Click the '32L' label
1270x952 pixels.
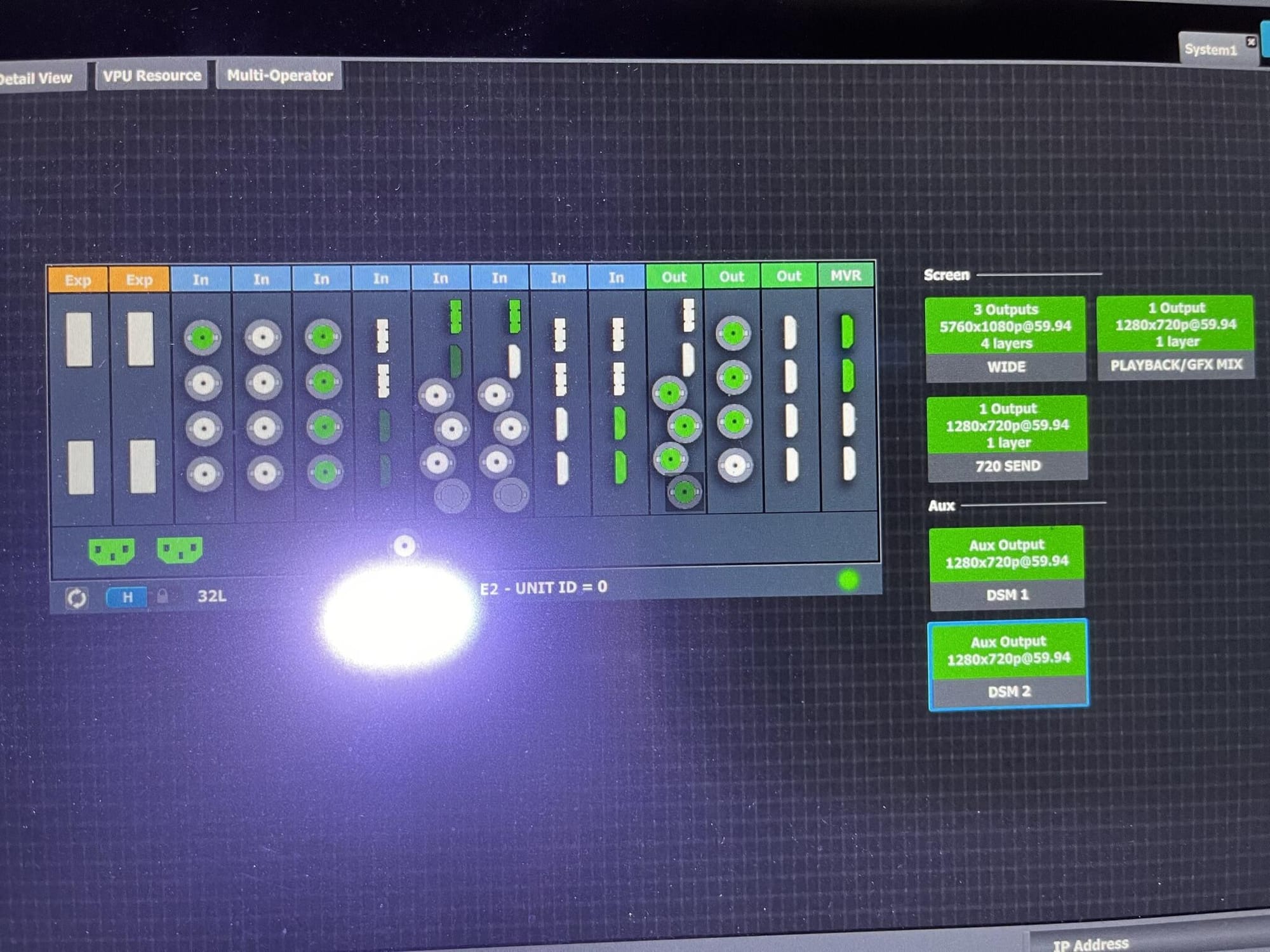(x=212, y=596)
